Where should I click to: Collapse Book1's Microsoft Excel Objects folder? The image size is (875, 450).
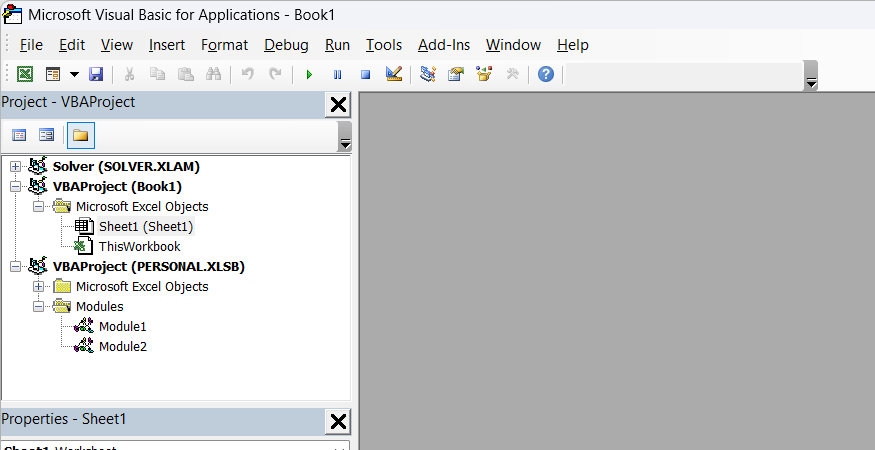(39, 207)
